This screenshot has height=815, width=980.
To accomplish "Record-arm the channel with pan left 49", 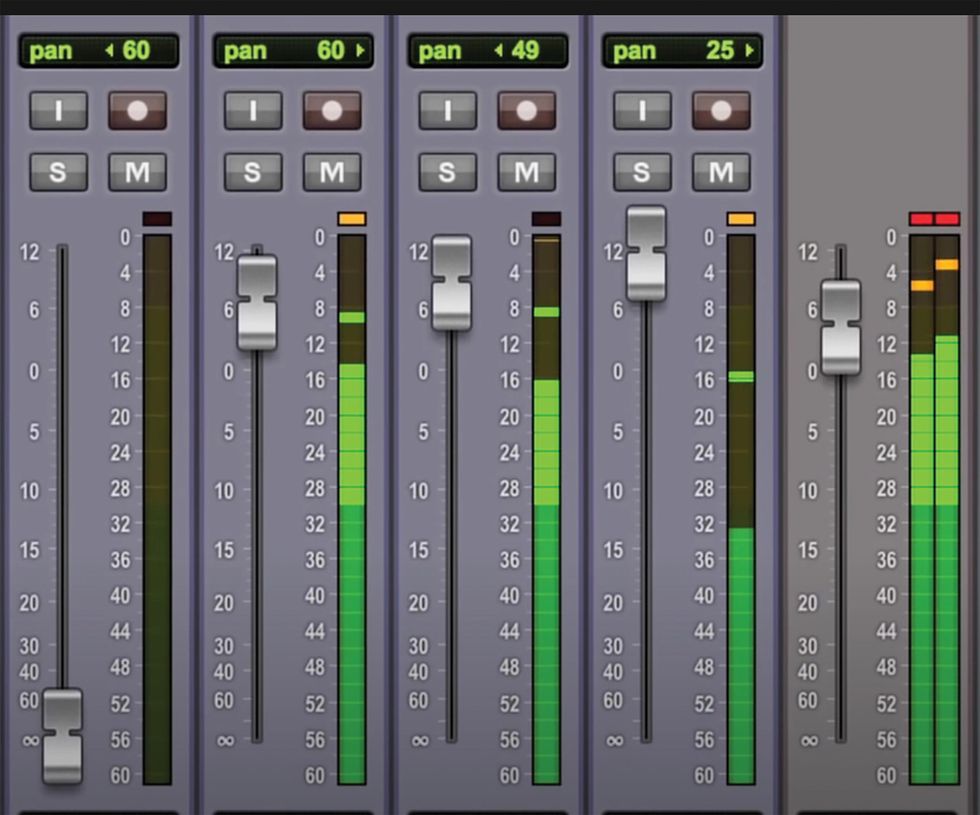I will point(526,111).
